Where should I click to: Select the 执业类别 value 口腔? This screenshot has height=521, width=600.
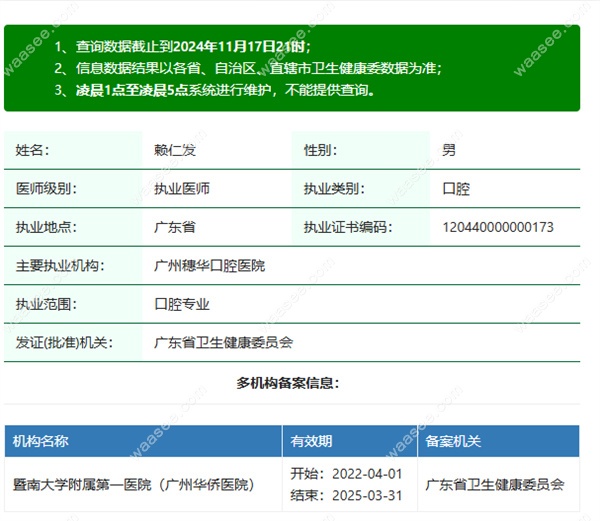point(456,189)
